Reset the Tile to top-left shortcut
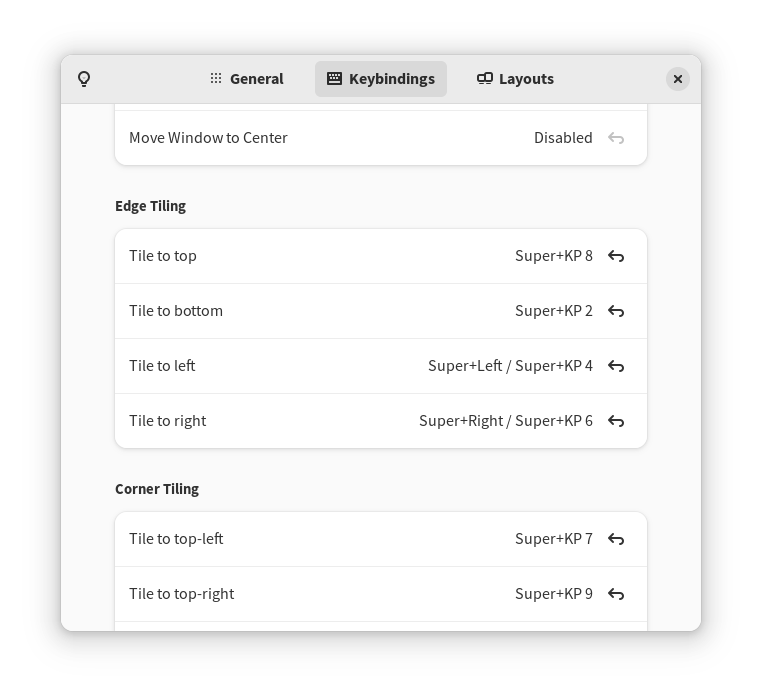Viewport: 762px width, 698px height. click(616, 539)
